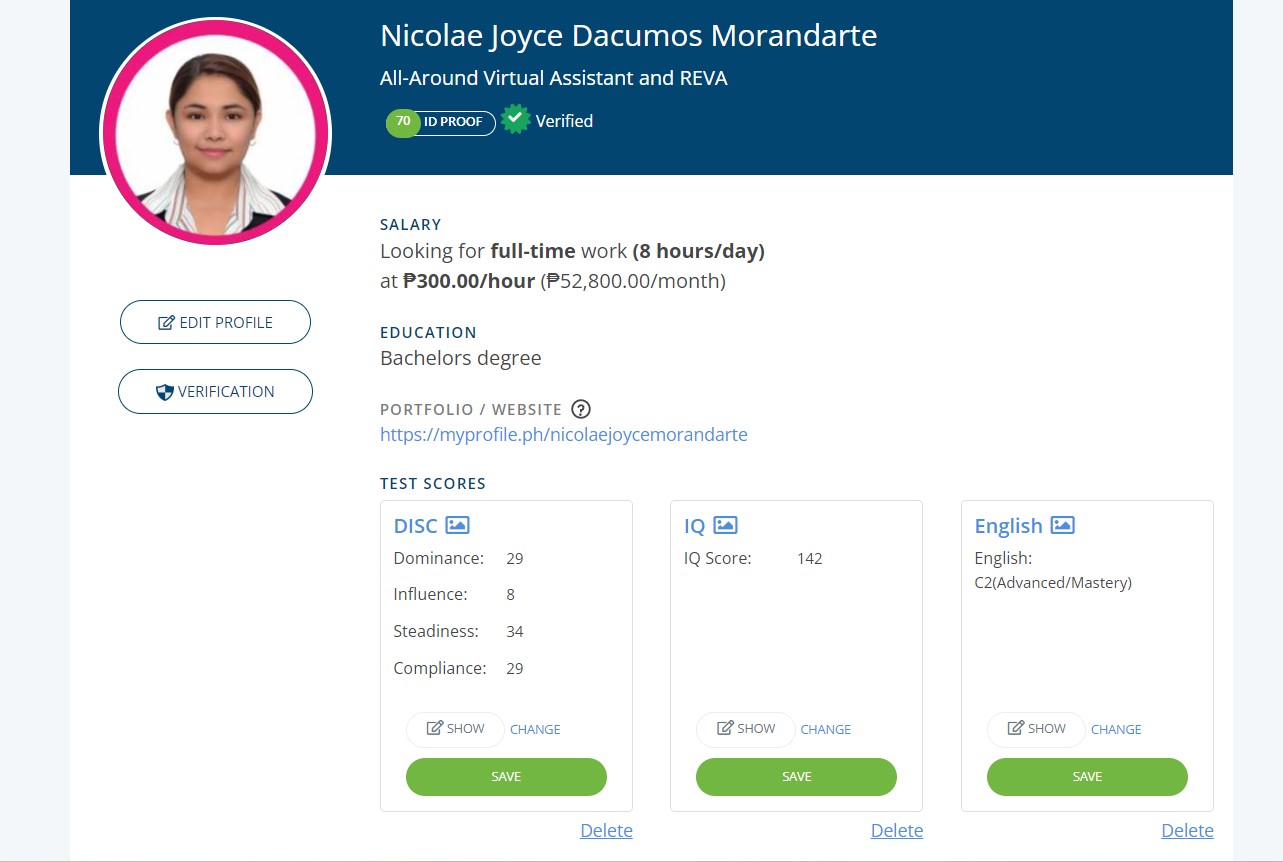Screen dimensions: 1283x862
Task: Toggle Show for English test score
Action: 1036,729
